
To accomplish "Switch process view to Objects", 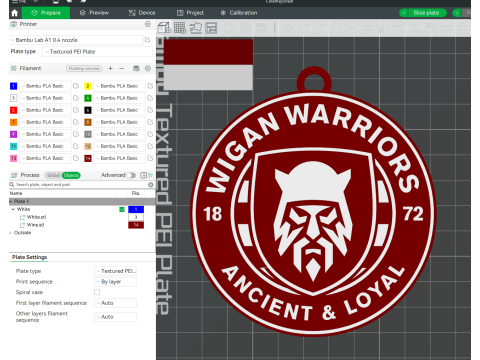I will [x=71, y=175].
